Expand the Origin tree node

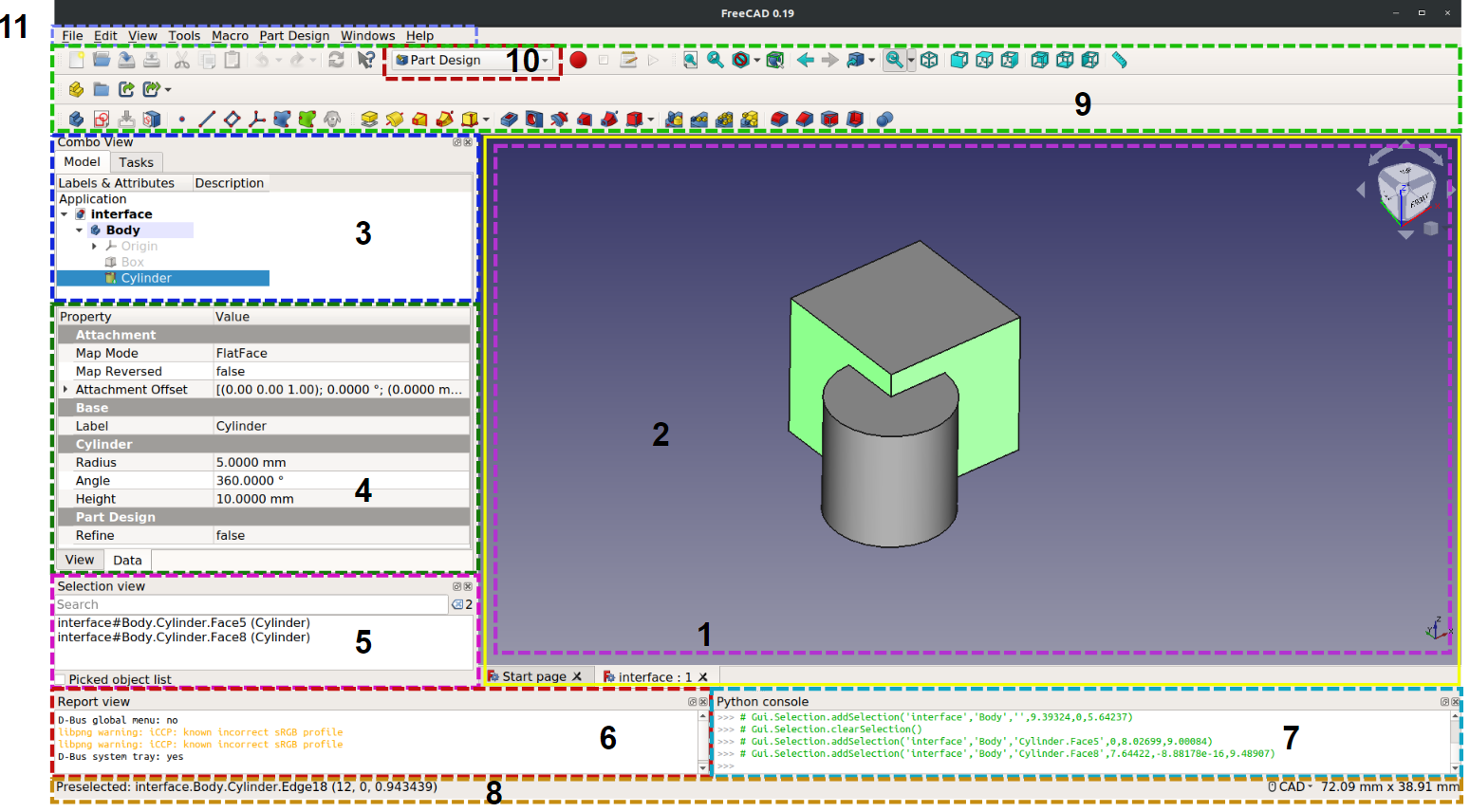pos(94,246)
